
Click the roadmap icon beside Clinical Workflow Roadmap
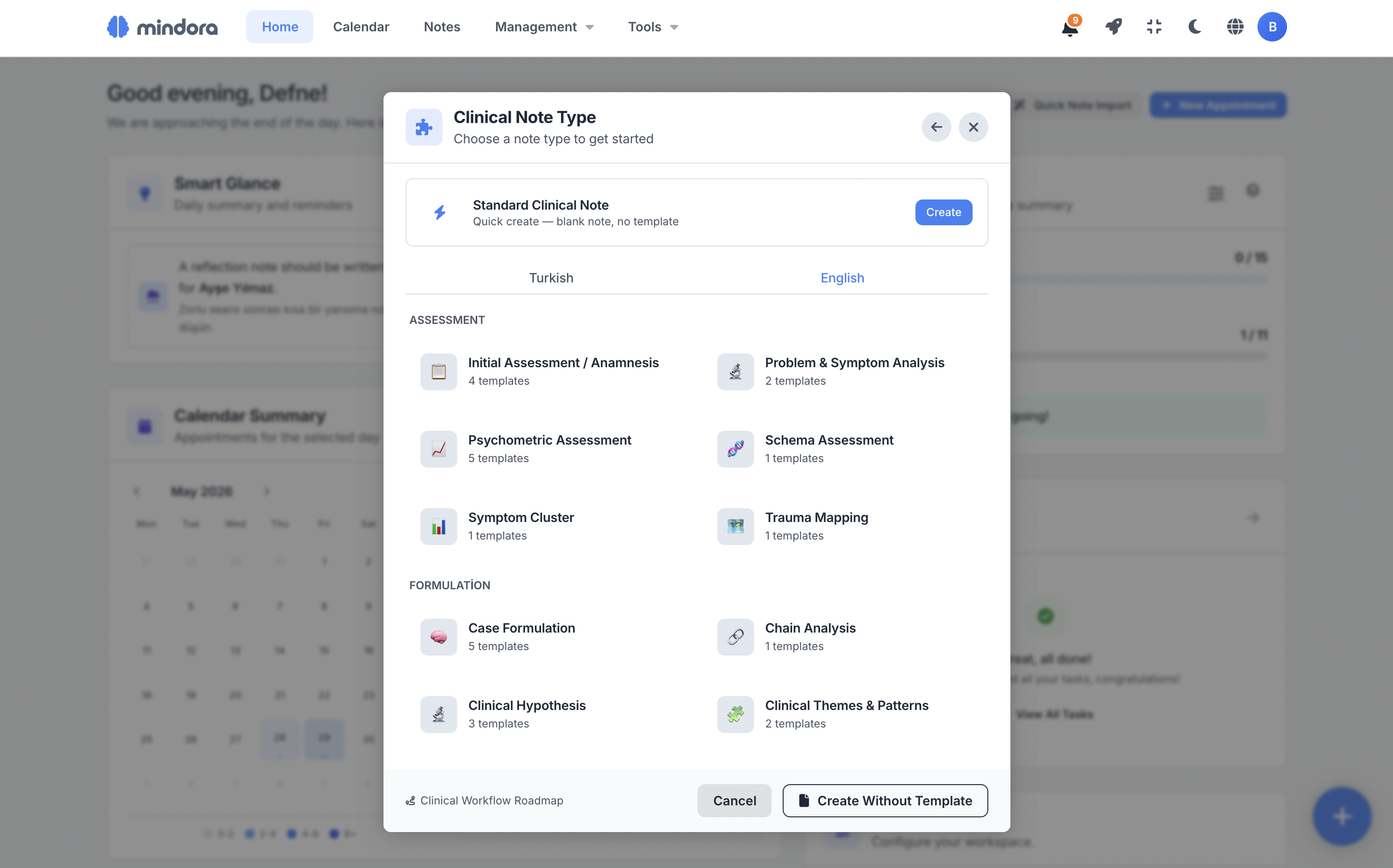click(x=410, y=801)
